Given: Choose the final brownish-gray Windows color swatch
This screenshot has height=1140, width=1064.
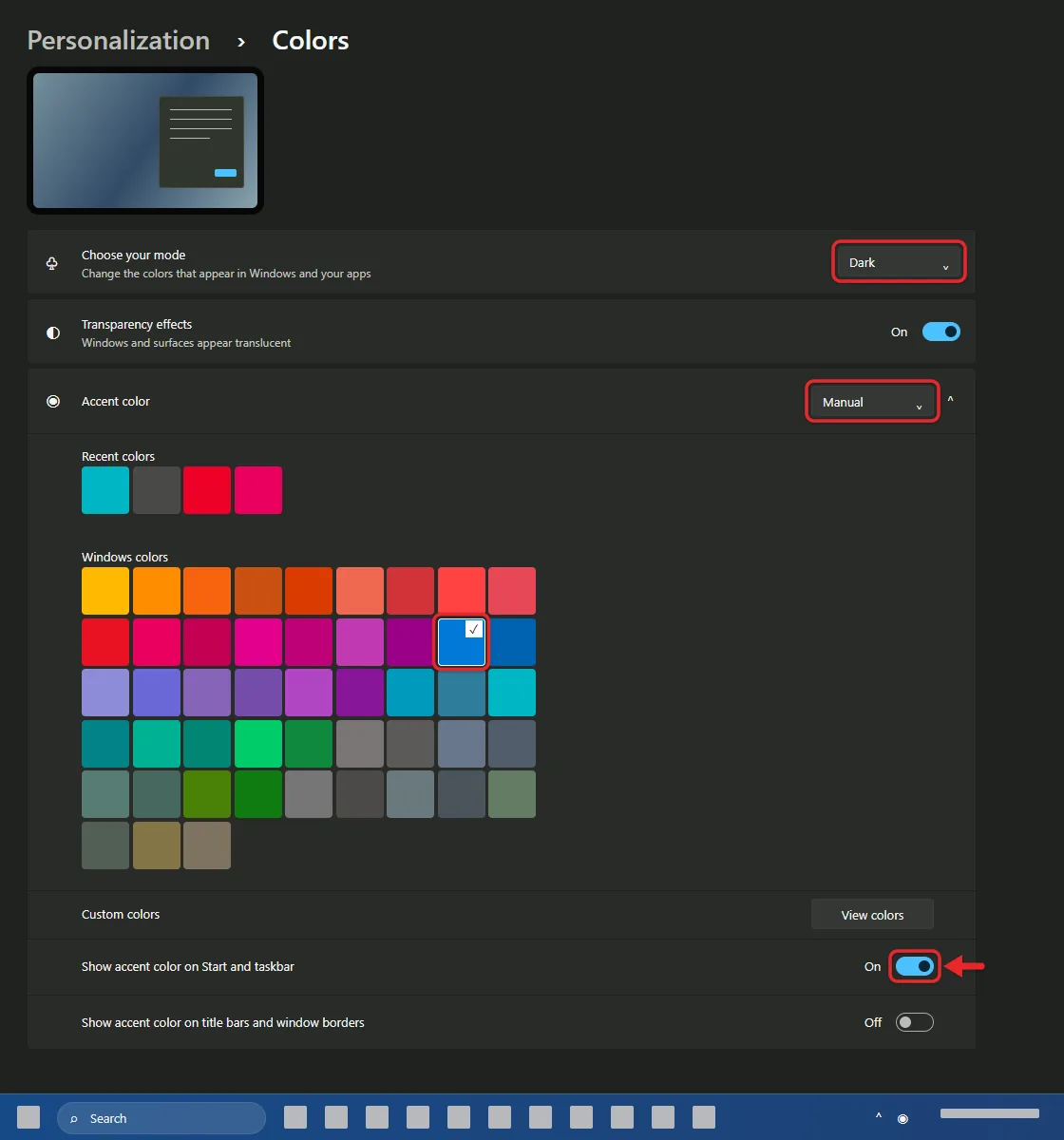Looking at the screenshot, I should [x=207, y=845].
